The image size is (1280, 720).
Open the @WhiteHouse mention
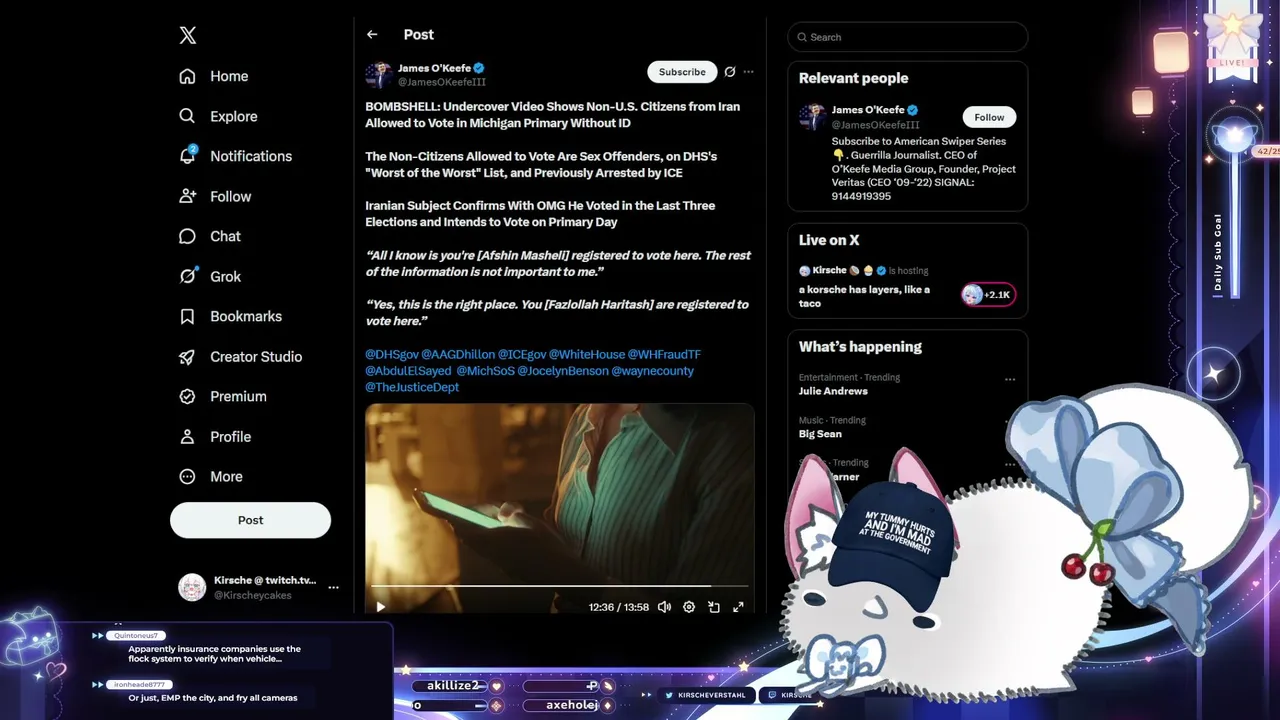tap(587, 354)
